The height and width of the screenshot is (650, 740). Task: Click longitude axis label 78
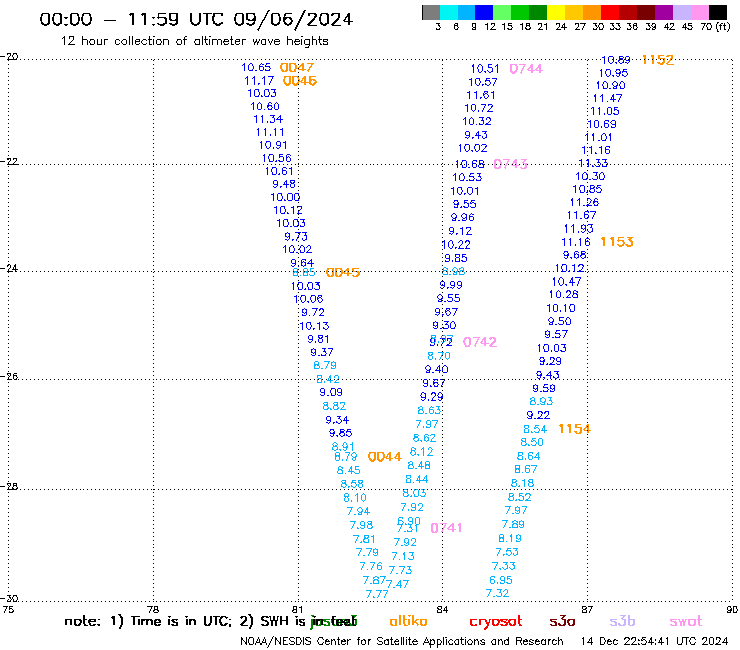click(153, 609)
